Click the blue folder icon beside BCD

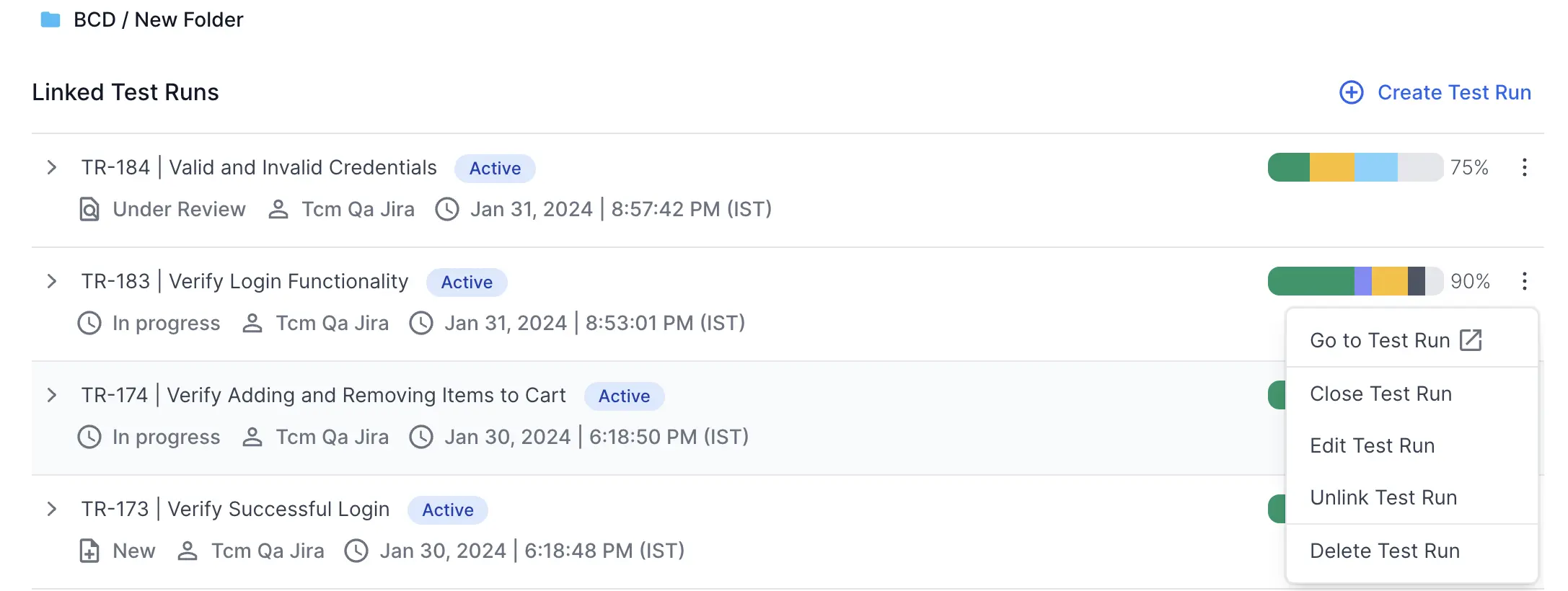point(50,19)
